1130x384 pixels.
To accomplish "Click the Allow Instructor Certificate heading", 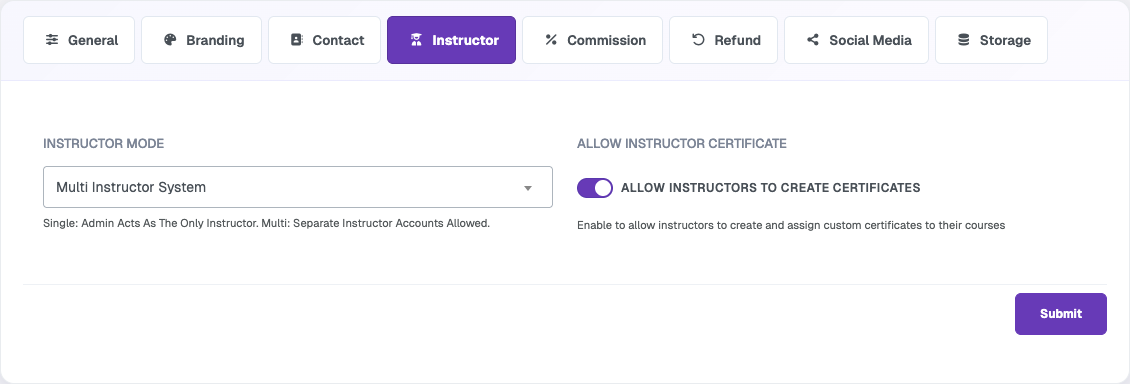I will 682,144.
